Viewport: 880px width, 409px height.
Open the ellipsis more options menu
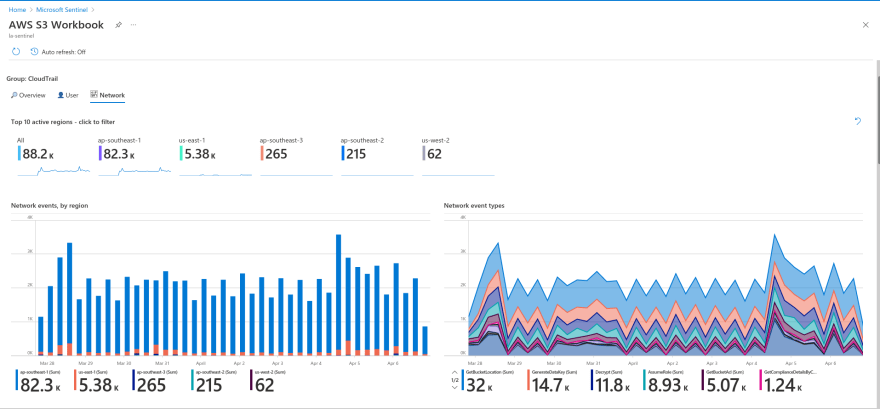[133, 25]
